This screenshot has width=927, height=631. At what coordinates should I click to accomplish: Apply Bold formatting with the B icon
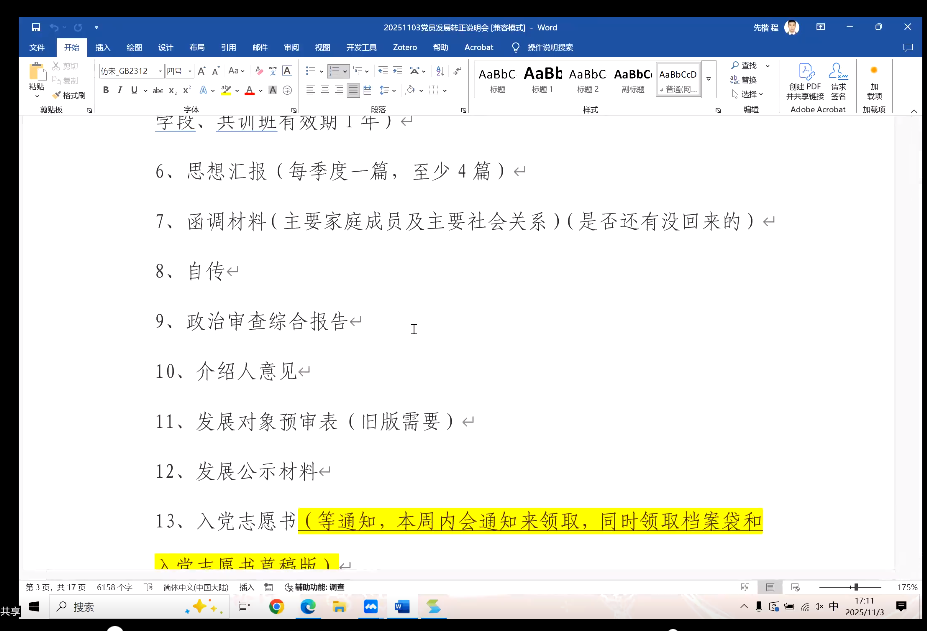[106, 90]
